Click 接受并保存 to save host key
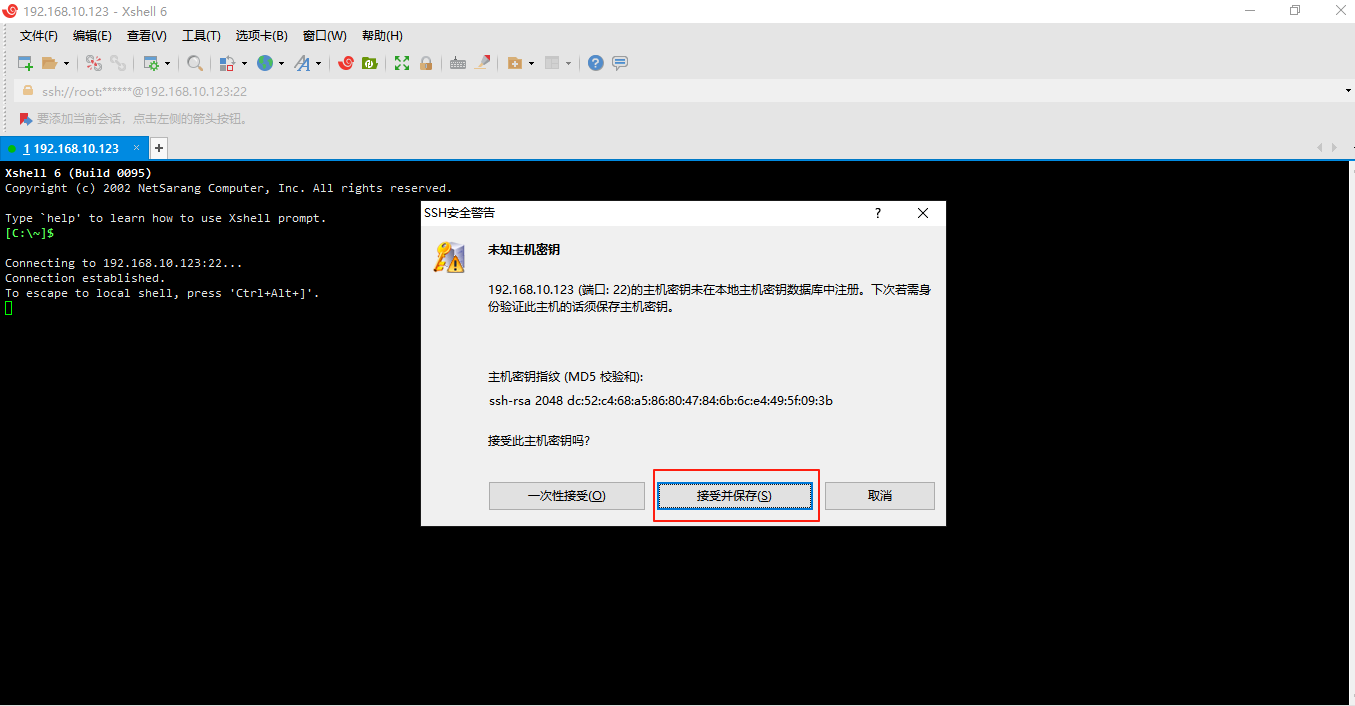Image resolution: width=1355 pixels, height=706 pixels. pyautogui.click(x=735, y=495)
